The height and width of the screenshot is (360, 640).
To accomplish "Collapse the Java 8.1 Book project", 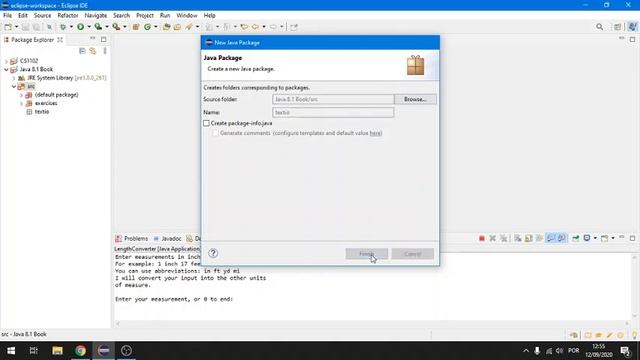I will pos(6,69).
